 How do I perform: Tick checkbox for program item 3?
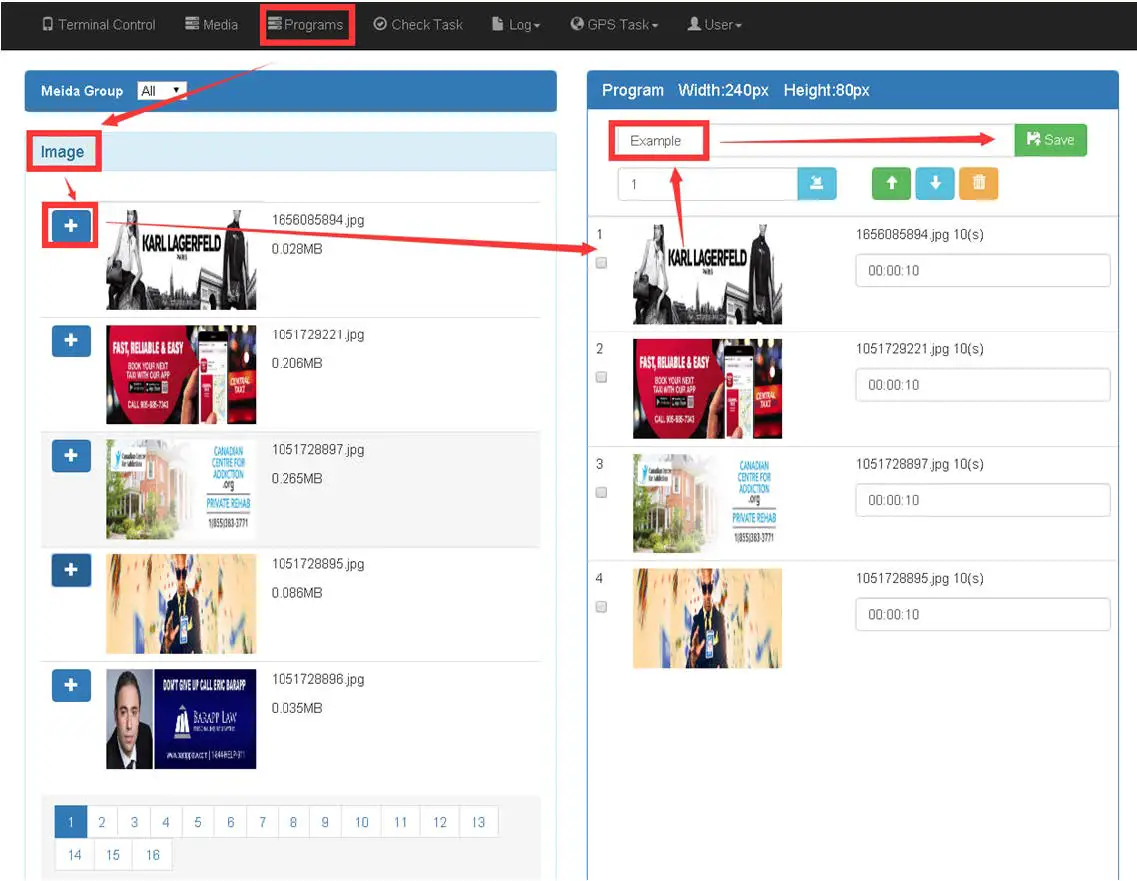(601, 492)
